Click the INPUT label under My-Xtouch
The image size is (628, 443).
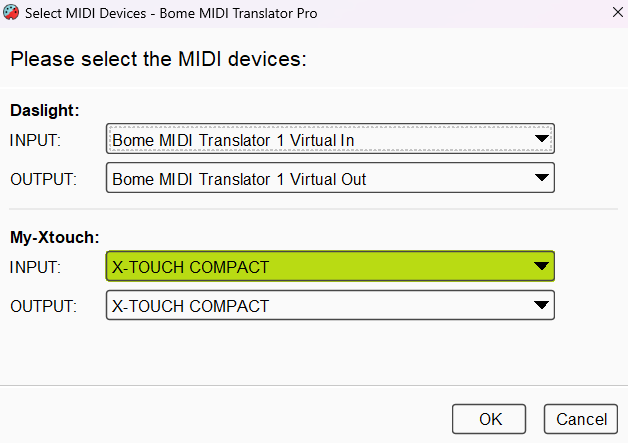coord(35,267)
